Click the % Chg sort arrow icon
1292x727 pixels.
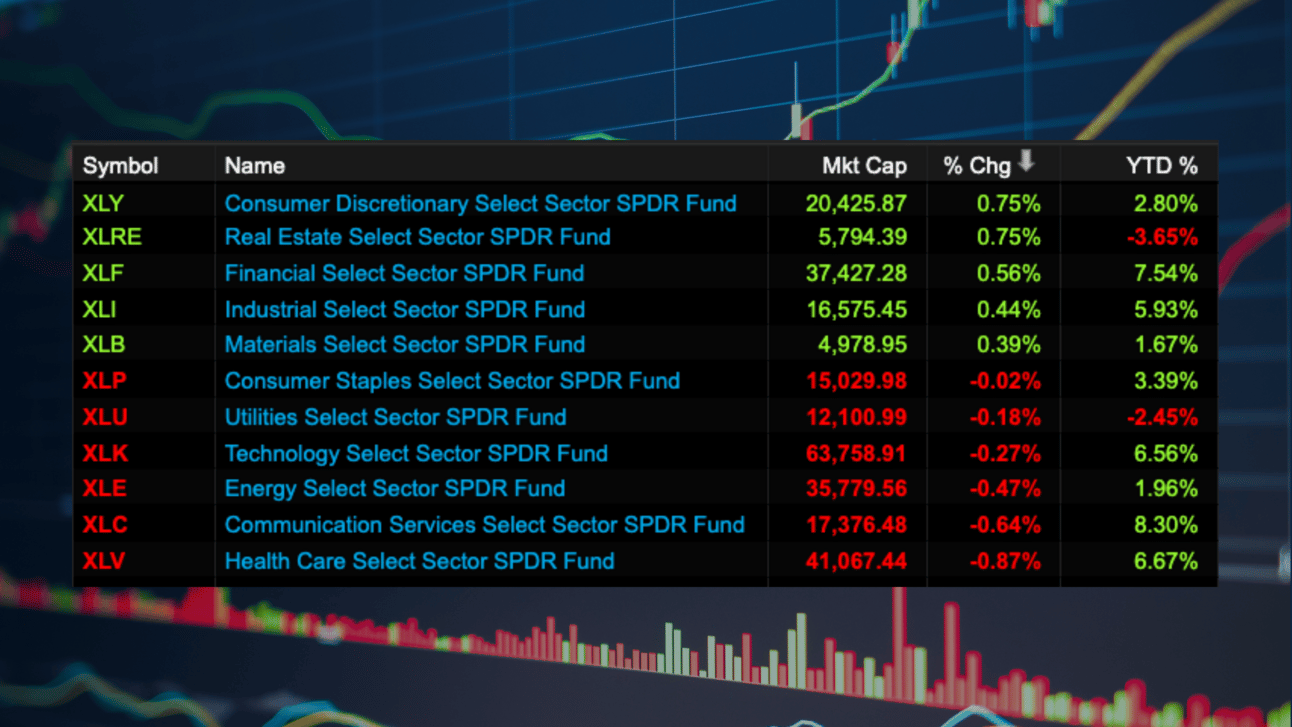[1025, 162]
